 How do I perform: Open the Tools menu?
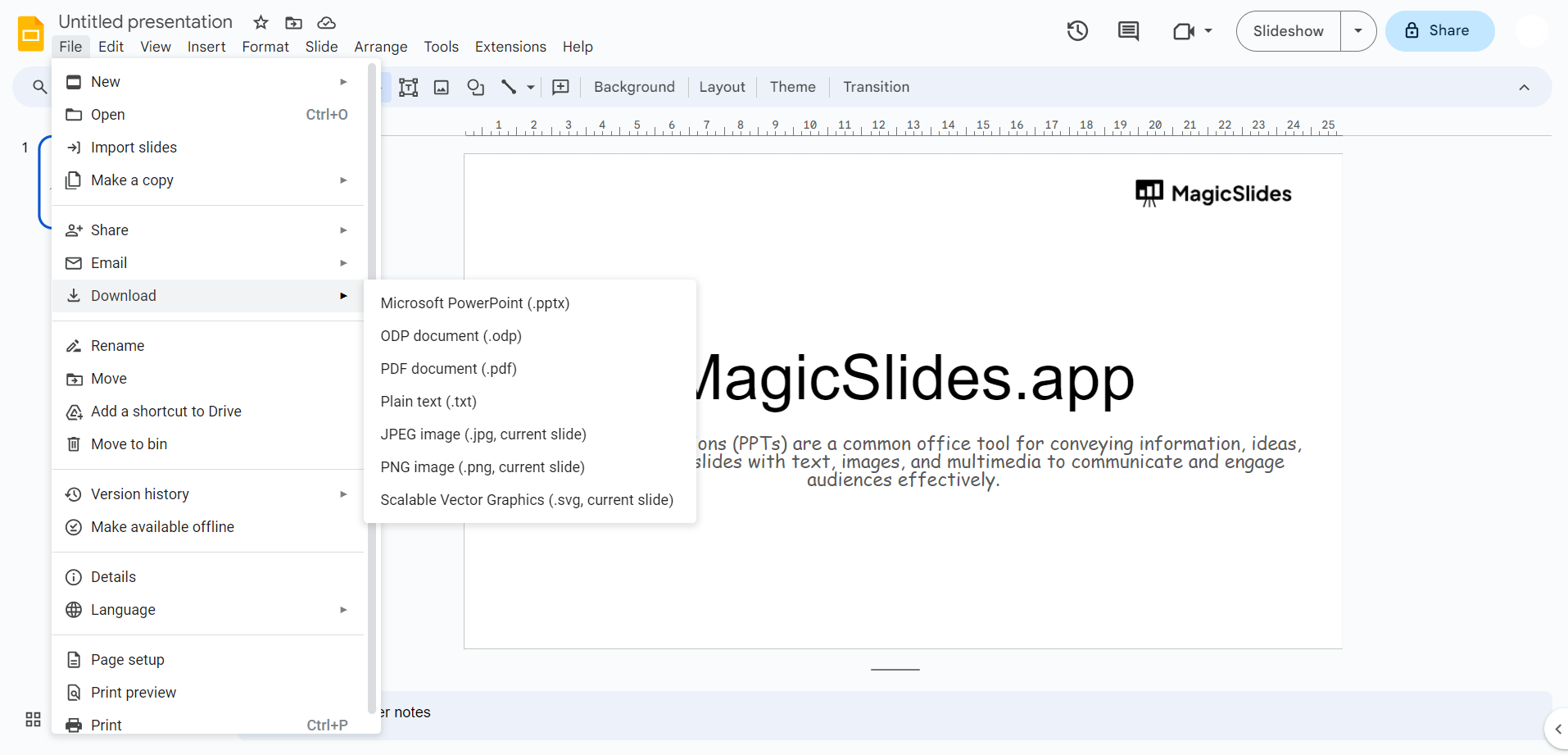point(442,47)
